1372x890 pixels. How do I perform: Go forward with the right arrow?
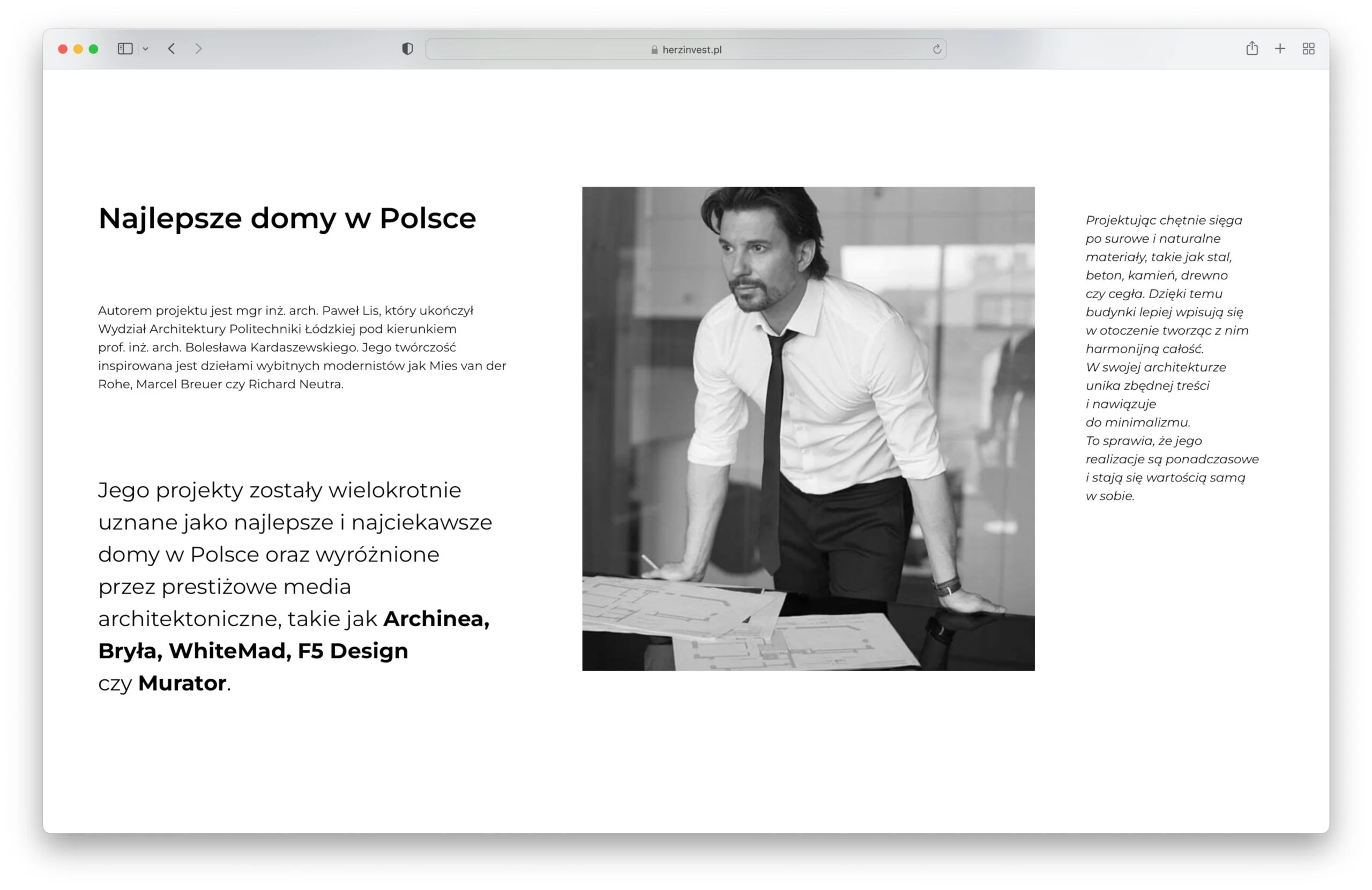pos(198,49)
